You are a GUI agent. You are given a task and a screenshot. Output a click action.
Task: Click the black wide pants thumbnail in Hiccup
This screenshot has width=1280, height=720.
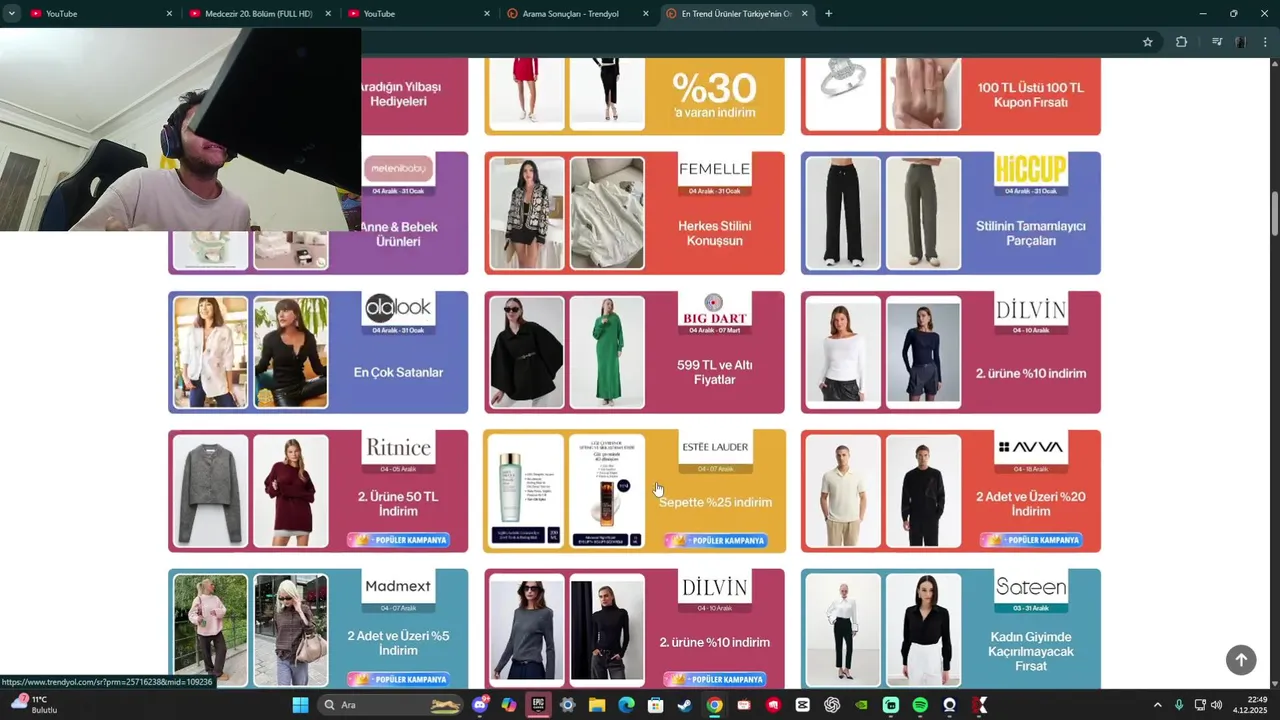843,213
